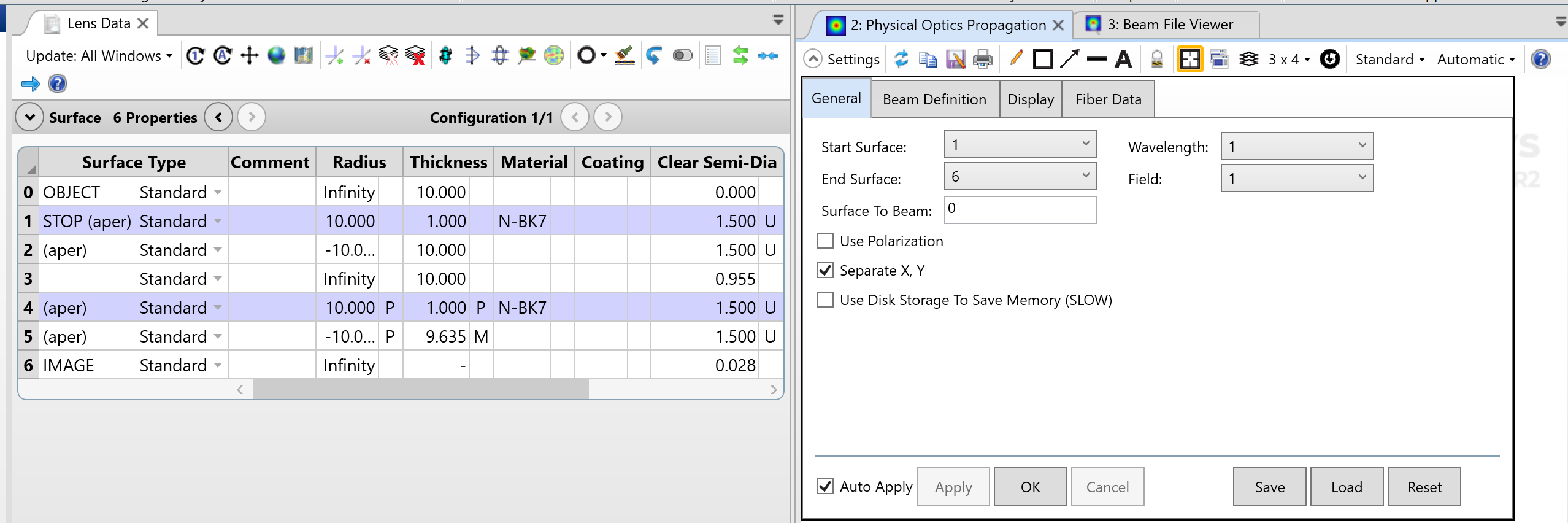
Task: Open the 3 x 4 layout dropdown
Action: (x=1289, y=59)
